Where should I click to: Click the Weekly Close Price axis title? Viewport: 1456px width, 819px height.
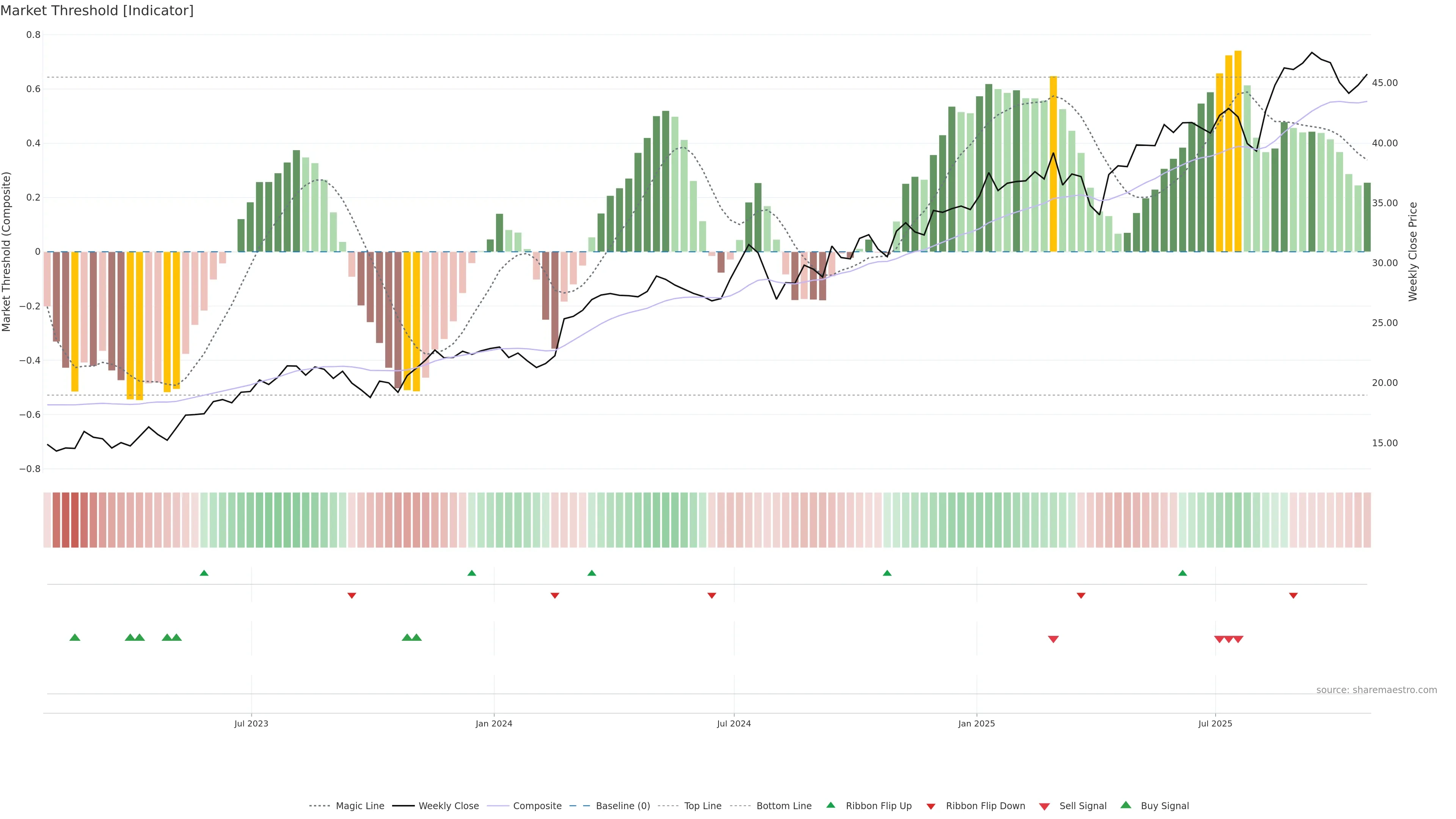(1412, 251)
